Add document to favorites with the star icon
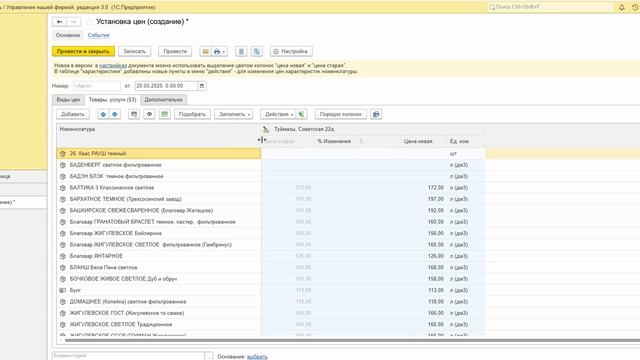Image resolution: width=640 pixels, height=360 pixels. click(89, 22)
